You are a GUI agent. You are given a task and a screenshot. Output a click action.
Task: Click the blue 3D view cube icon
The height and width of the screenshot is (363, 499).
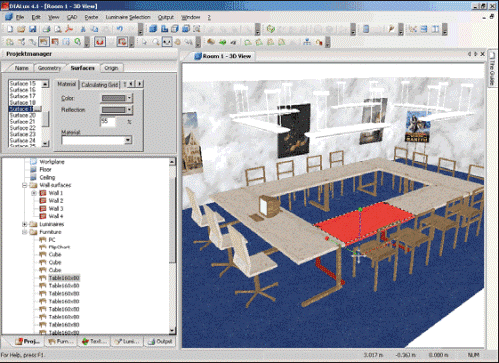coord(153,29)
